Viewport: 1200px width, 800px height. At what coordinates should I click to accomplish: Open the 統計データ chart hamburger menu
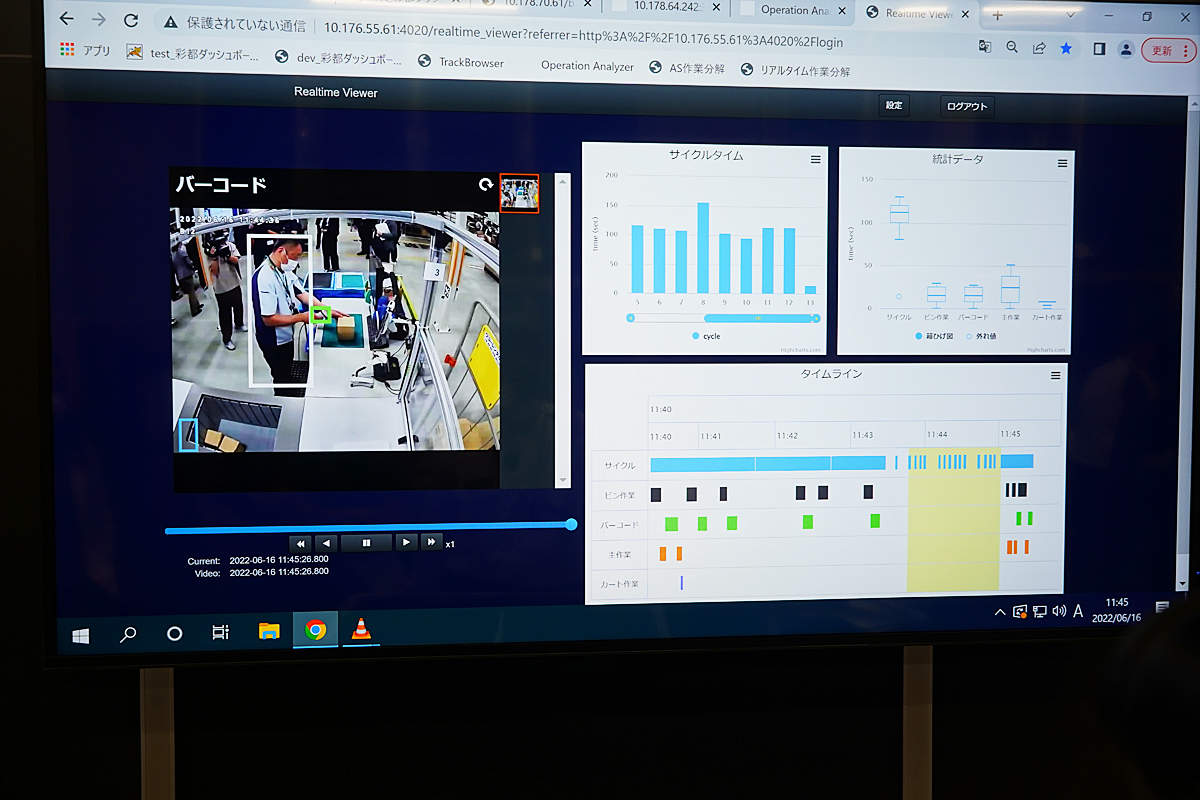coord(1062,163)
